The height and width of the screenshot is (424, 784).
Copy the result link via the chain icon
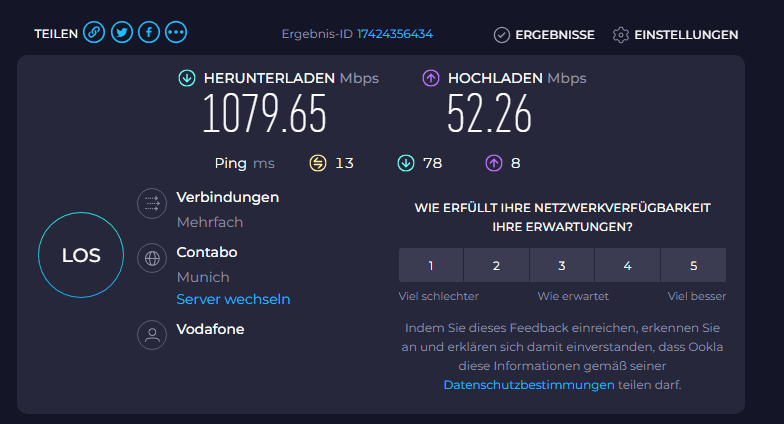(x=94, y=32)
